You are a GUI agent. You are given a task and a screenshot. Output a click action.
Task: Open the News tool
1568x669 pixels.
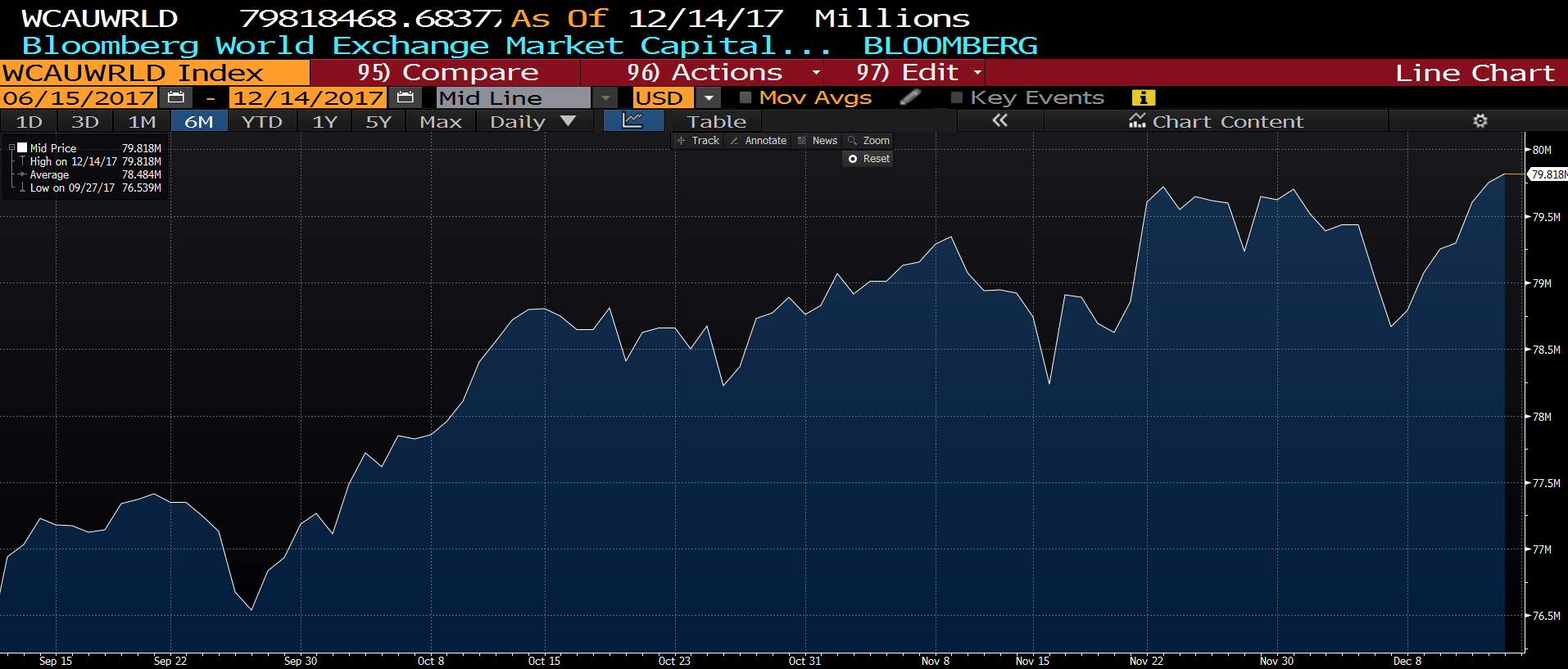[x=818, y=141]
